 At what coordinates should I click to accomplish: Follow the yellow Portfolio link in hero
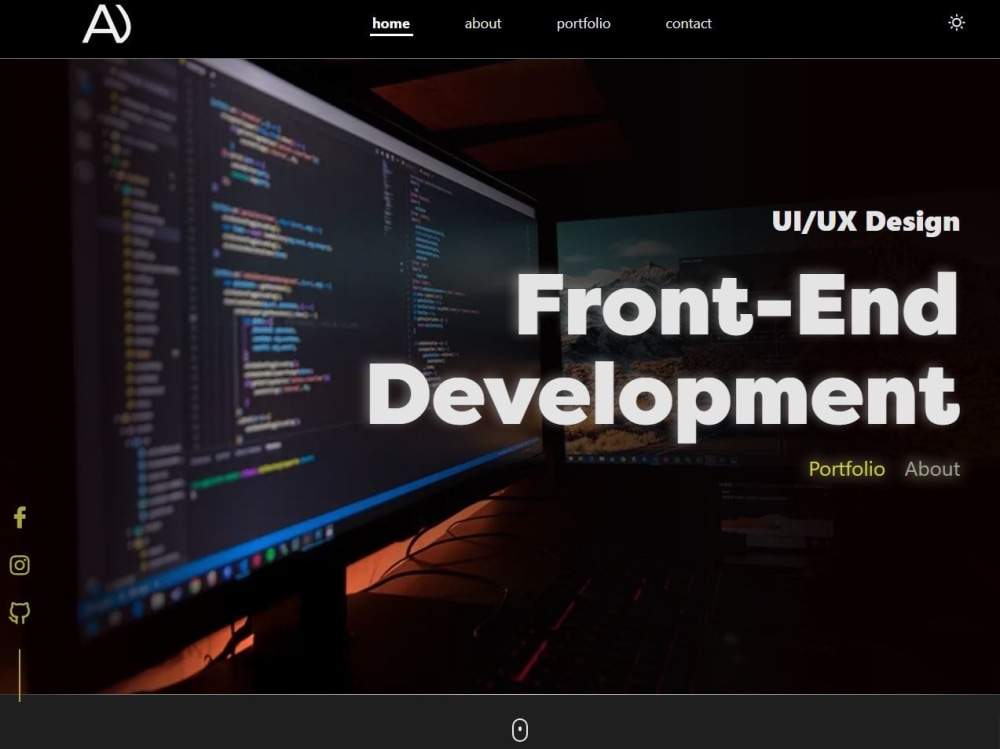846,469
